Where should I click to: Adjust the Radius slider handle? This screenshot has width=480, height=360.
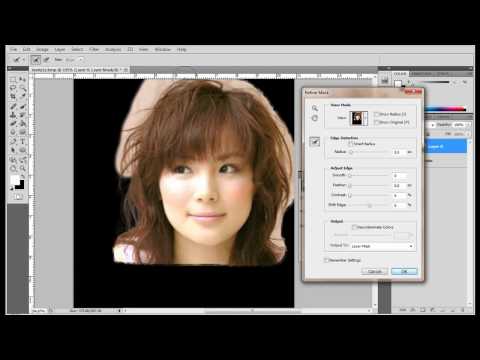[351, 152]
